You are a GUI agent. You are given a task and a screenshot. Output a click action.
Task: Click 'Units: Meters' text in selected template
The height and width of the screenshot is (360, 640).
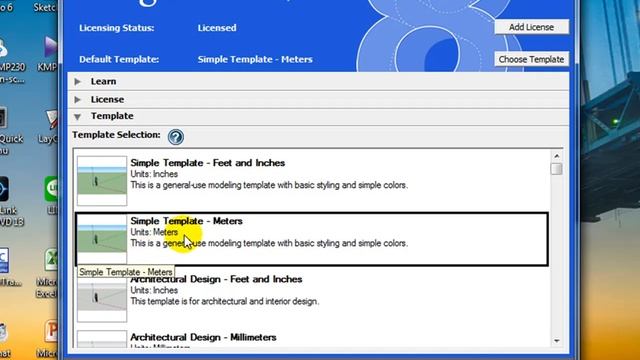[x=154, y=232]
